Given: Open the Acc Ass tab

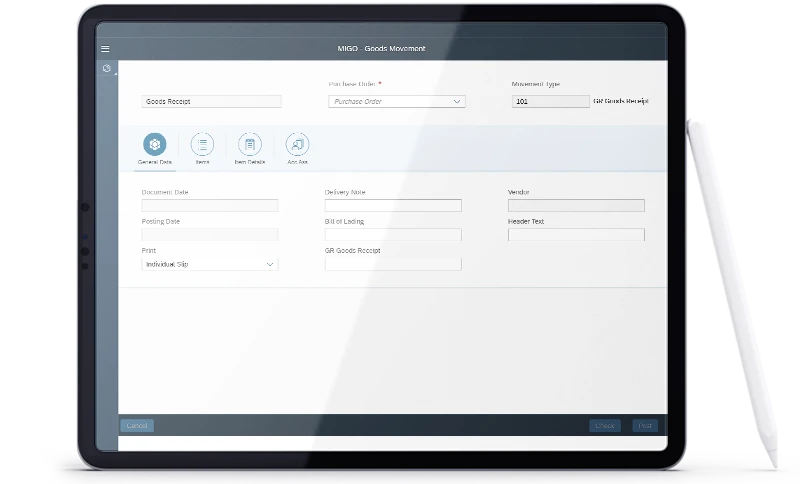Looking at the screenshot, I should click(297, 144).
